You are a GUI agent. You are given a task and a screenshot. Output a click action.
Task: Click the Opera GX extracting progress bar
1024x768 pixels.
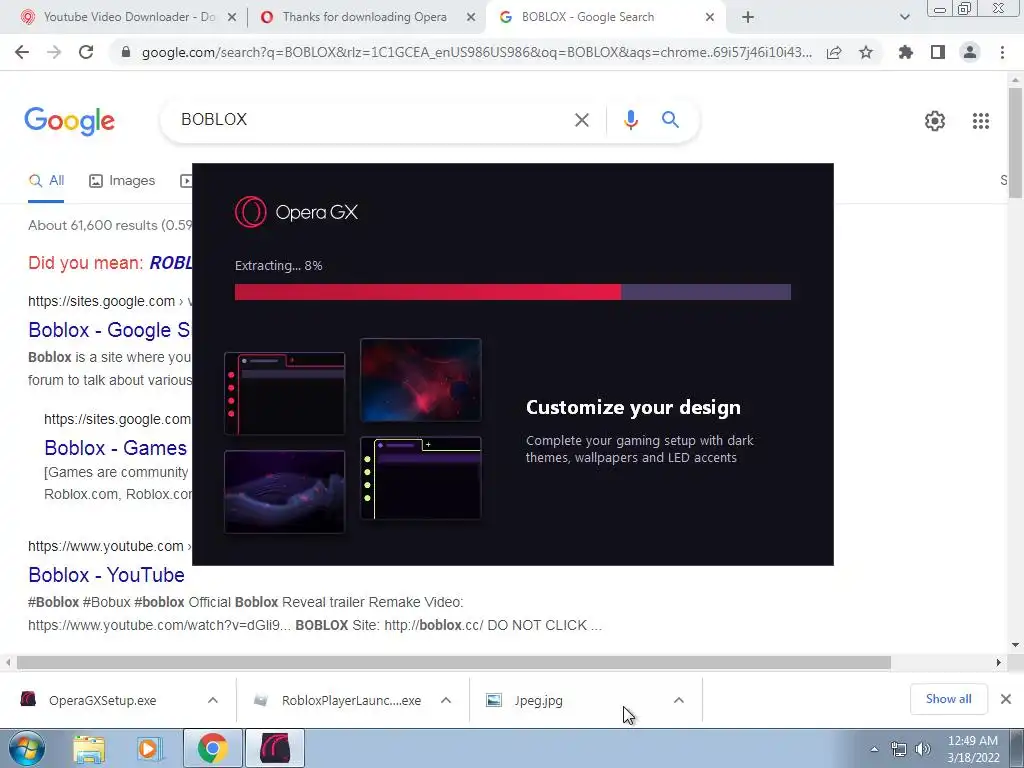[x=513, y=292]
